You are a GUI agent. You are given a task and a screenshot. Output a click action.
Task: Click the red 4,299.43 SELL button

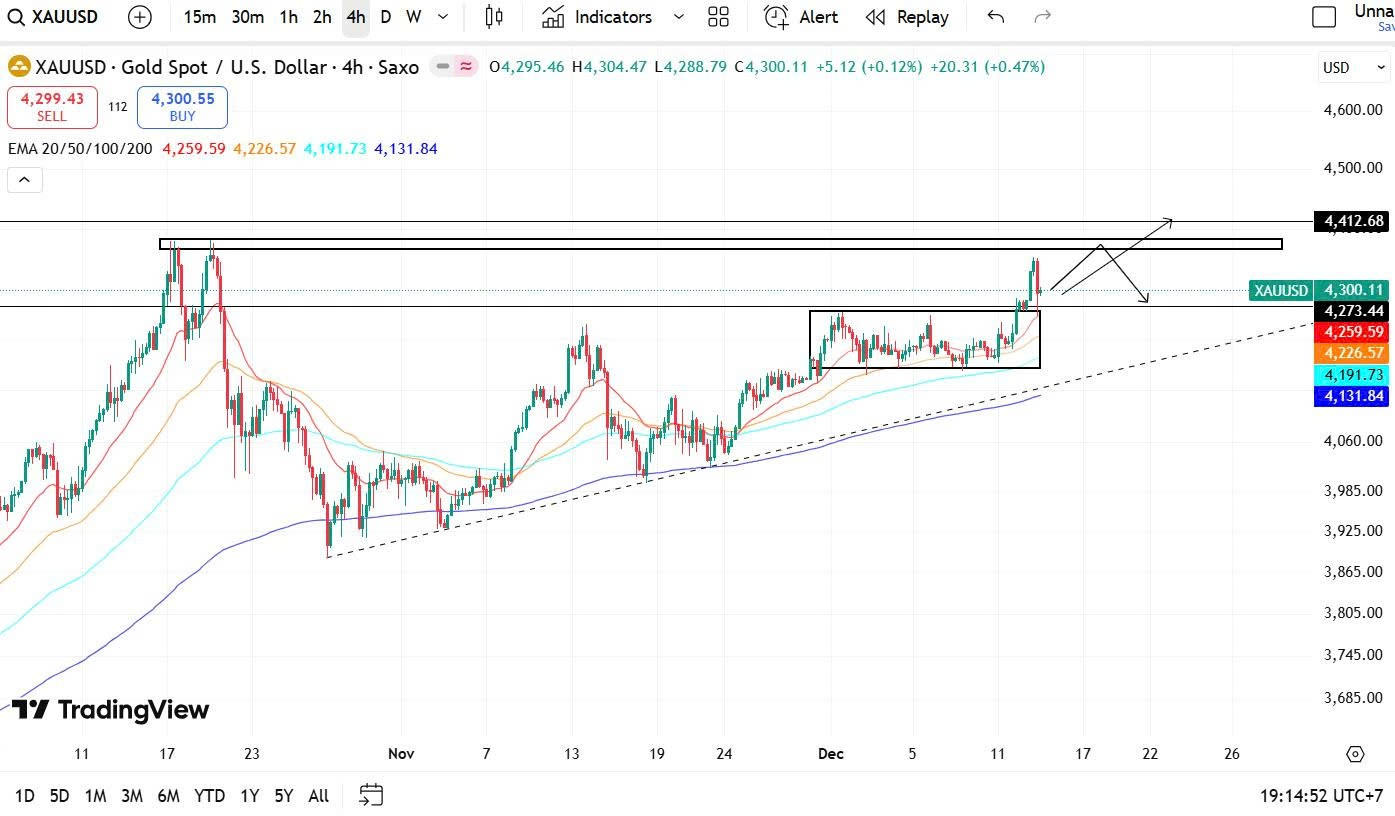[x=52, y=107]
